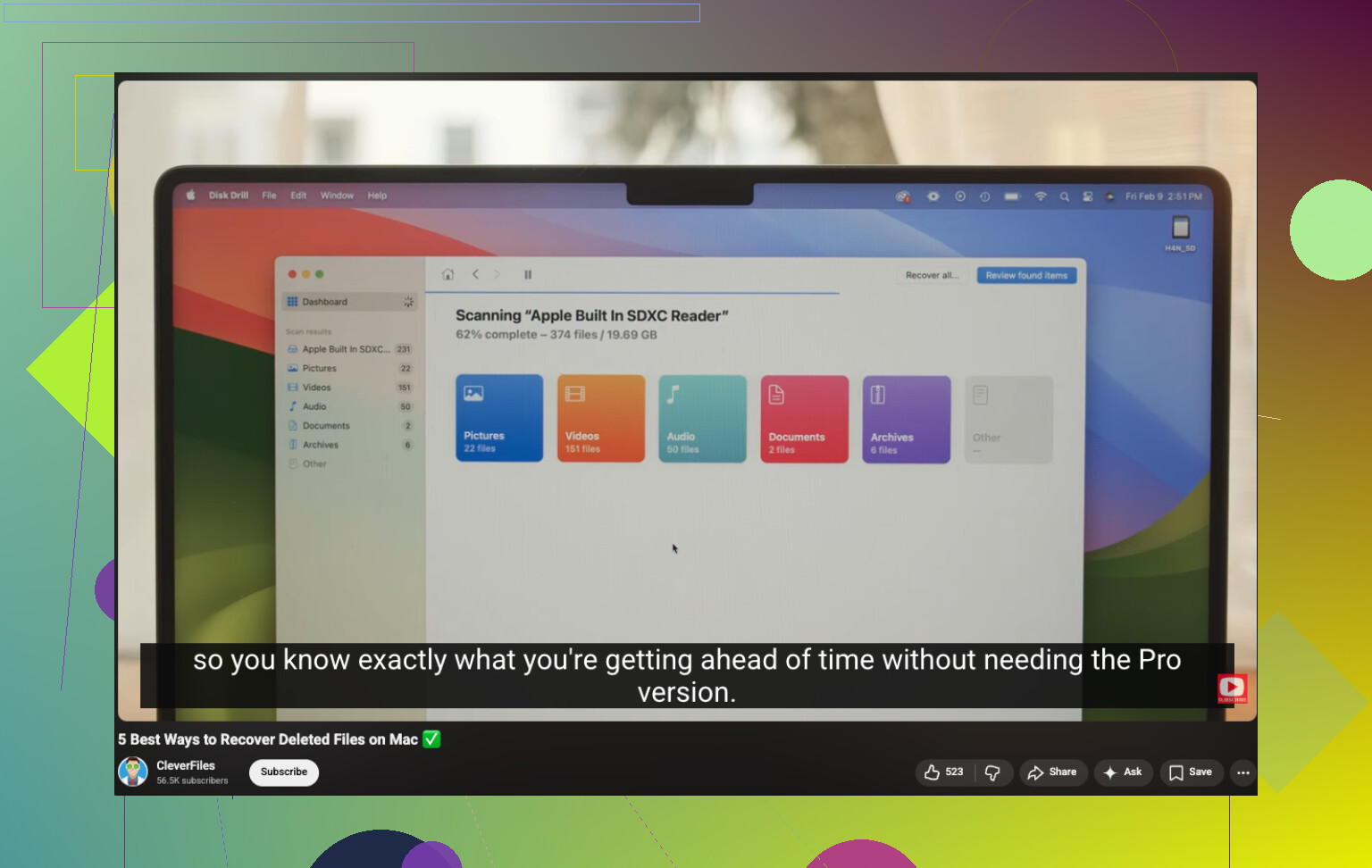Screen dimensions: 1372x868
Task: Share the video
Action: pos(1053,772)
